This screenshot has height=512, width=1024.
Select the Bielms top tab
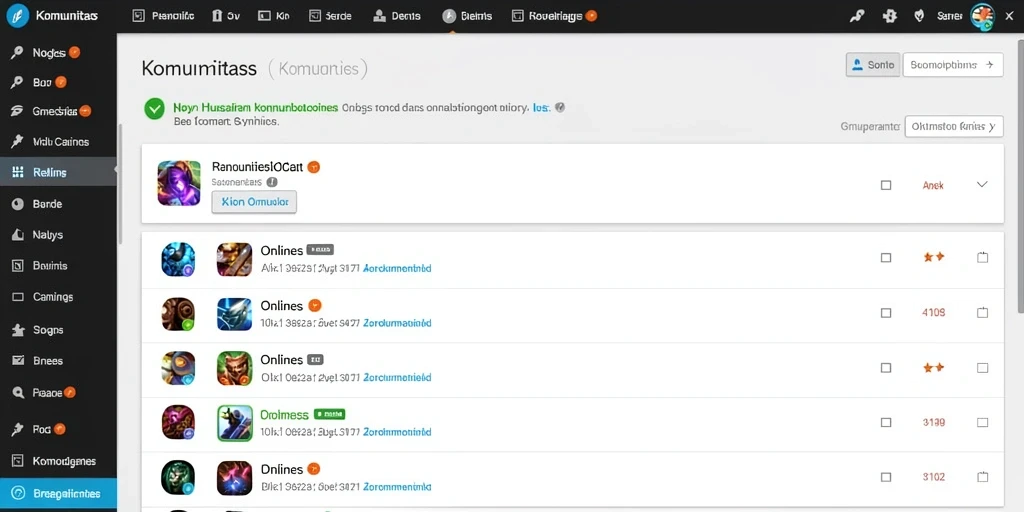coord(467,16)
